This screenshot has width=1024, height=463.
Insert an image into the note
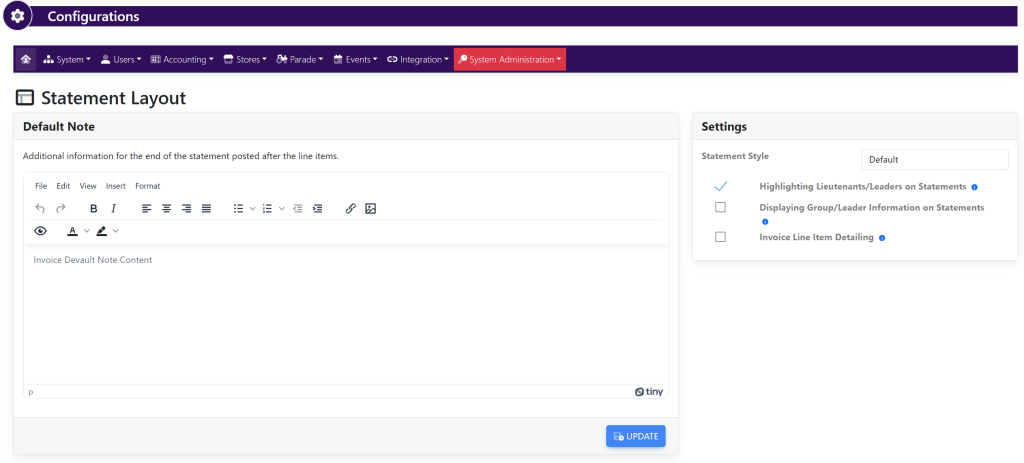tap(370, 208)
